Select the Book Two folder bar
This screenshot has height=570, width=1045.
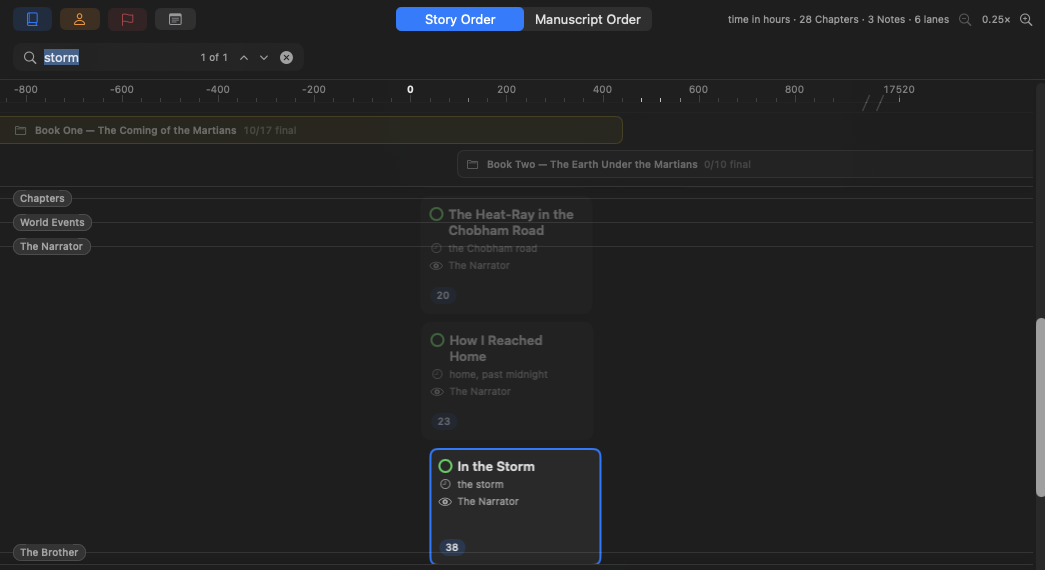click(x=745, y=164)
